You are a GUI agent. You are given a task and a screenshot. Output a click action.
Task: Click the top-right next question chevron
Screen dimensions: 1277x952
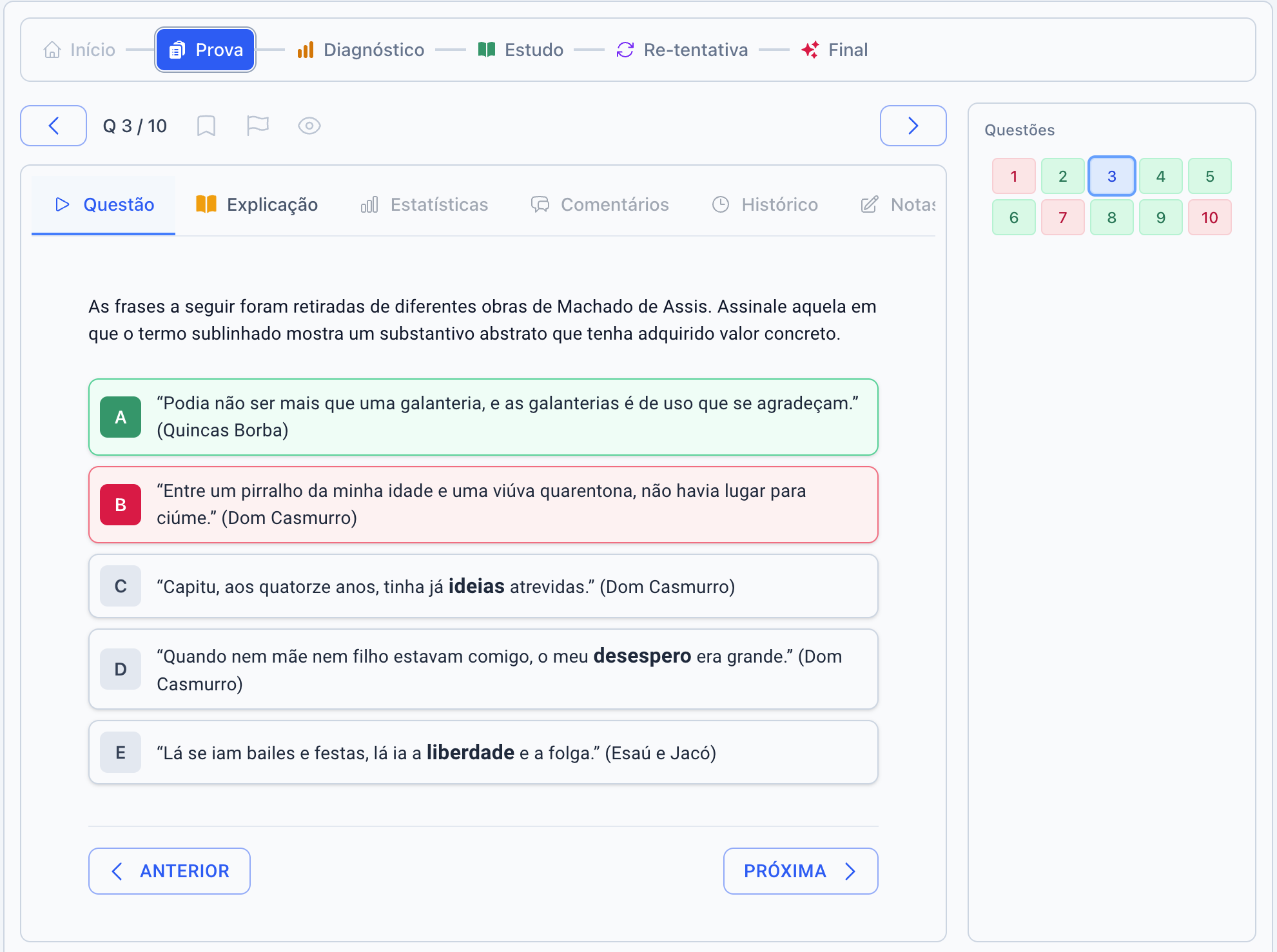tap(913, 126)
